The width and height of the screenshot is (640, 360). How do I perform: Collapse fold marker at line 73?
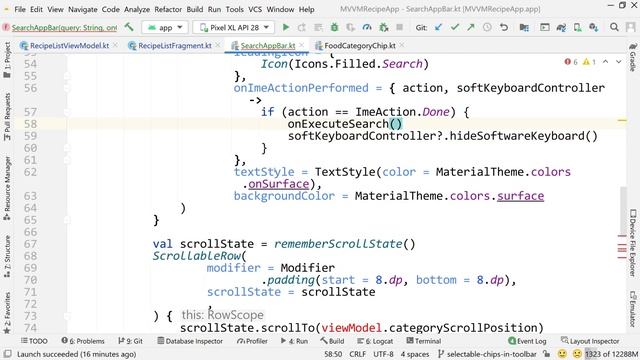[67, 316]
